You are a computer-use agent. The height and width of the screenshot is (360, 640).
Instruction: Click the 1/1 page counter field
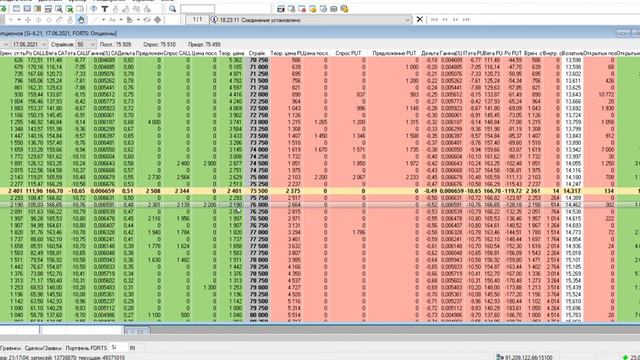[197, 20]
